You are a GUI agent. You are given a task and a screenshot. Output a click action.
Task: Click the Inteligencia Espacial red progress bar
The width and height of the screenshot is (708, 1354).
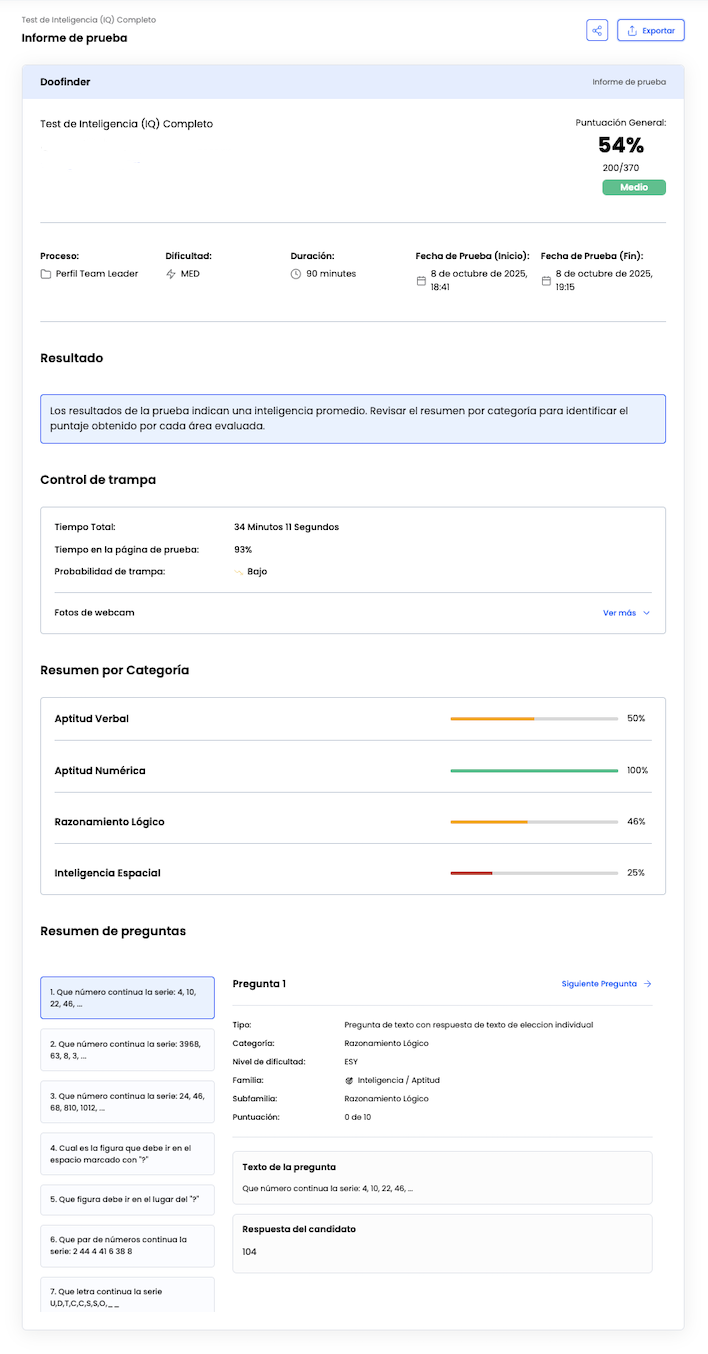[471, 873]
